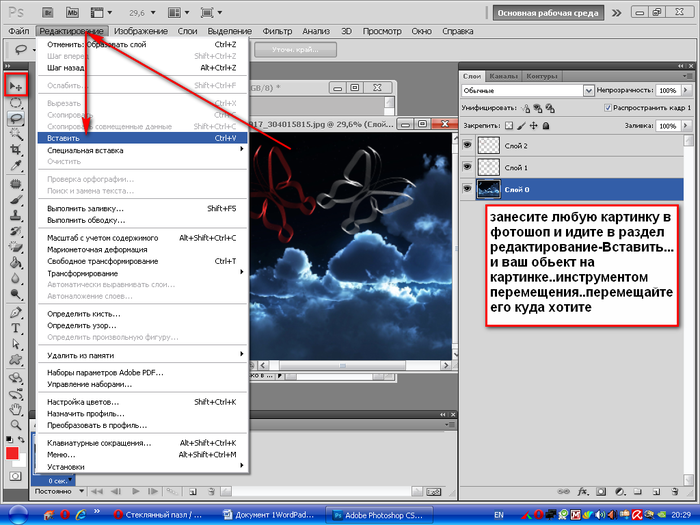Select the Pen tool
The height and width of the screenshot is (525, 700).
click(x=16, y=312)
